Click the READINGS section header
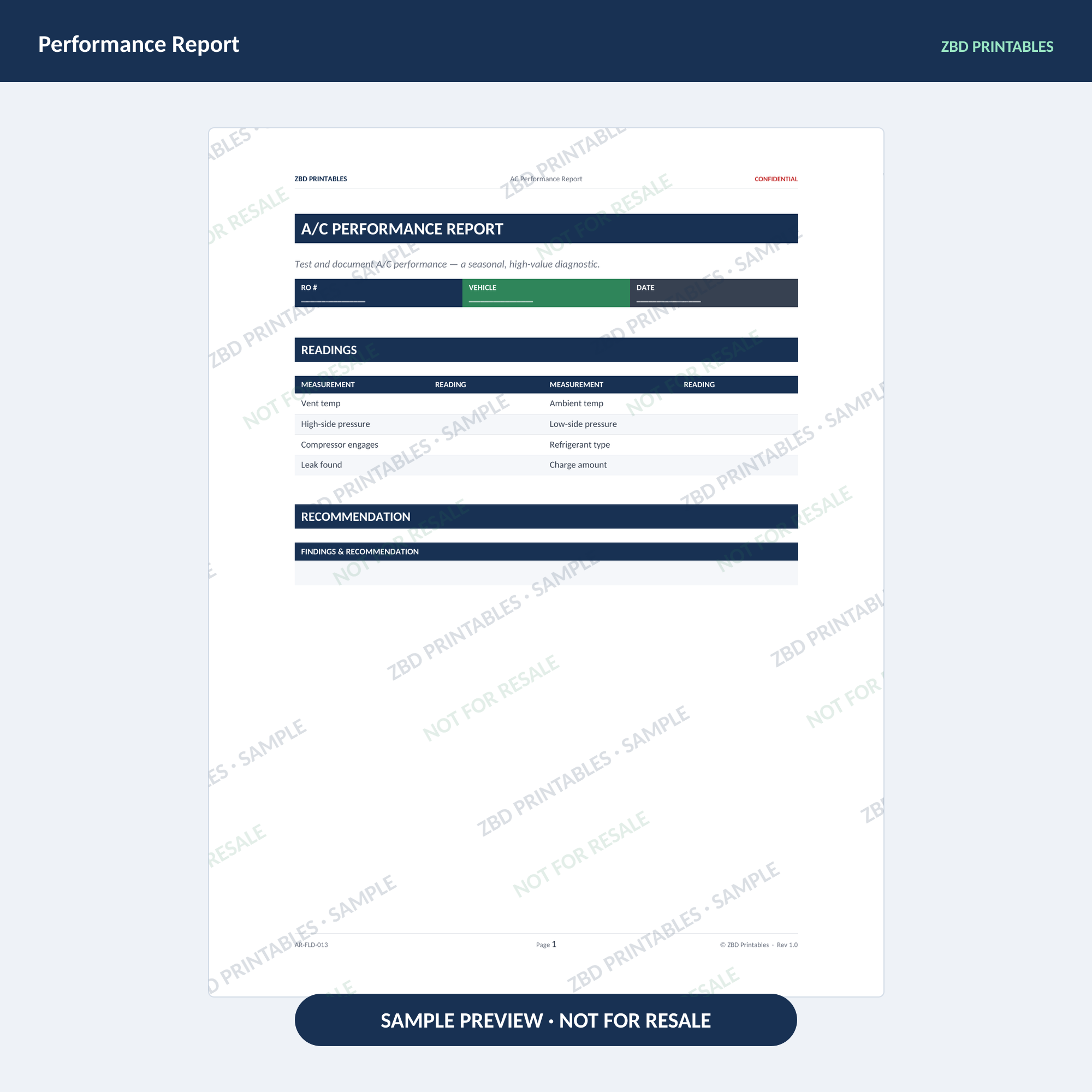This screenshot has height=1092, width=1092. 546,349
